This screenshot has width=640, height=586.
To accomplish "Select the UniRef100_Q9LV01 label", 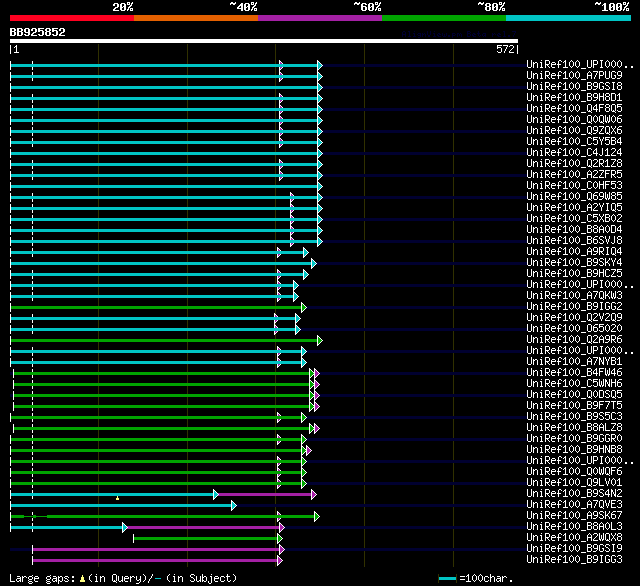I will [574, 483].
